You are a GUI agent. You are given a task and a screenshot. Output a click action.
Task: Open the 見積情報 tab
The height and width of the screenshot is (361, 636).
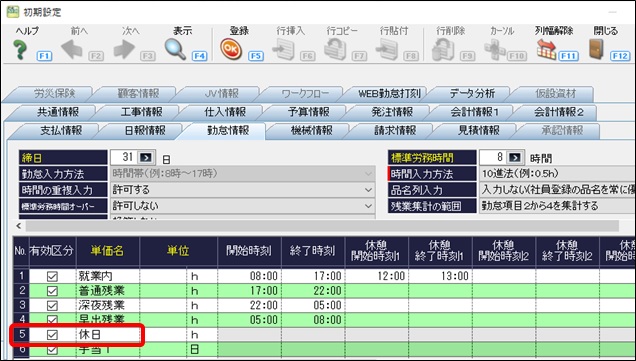479,131
